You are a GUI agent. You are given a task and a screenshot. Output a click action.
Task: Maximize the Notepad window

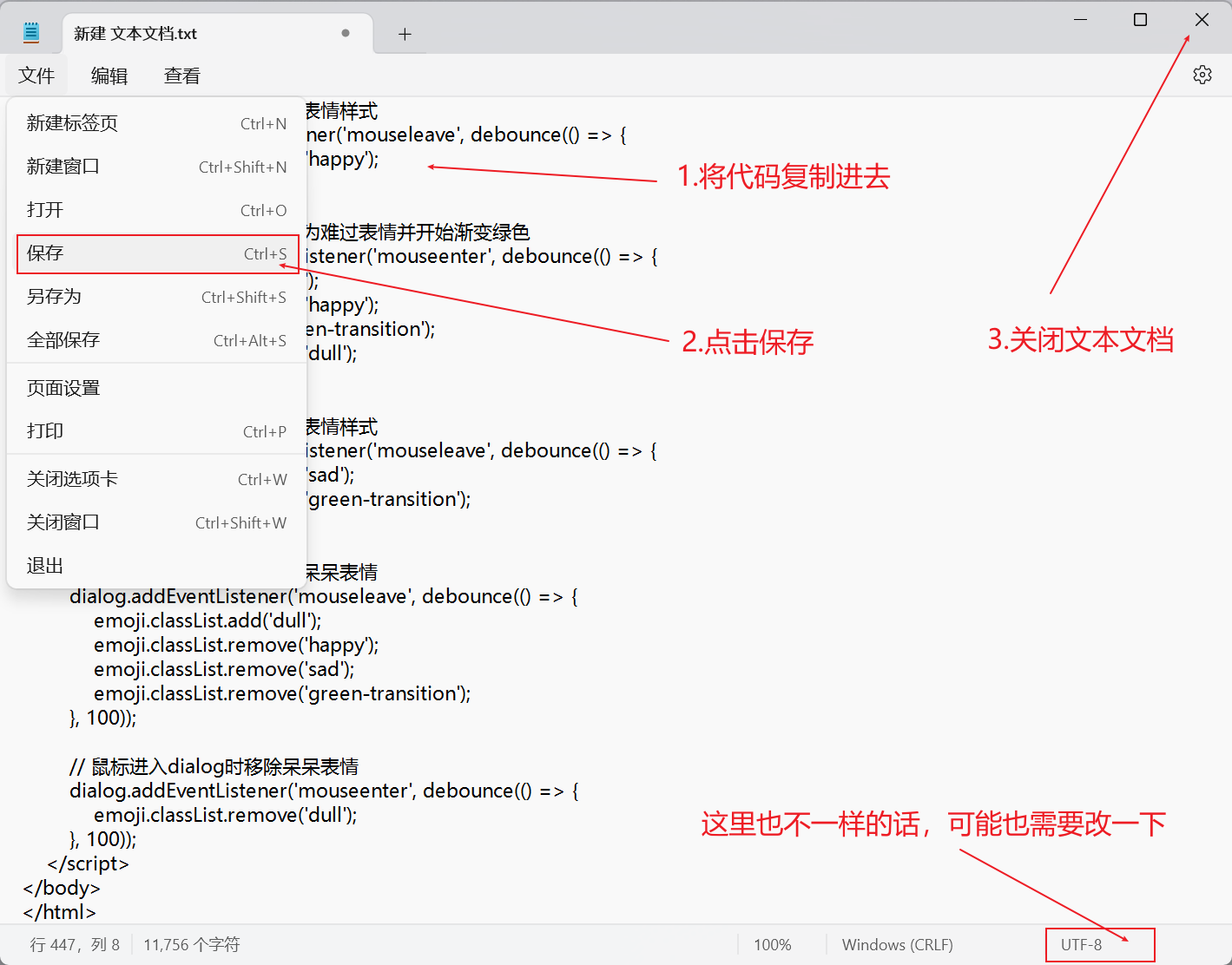[1141, 19]
